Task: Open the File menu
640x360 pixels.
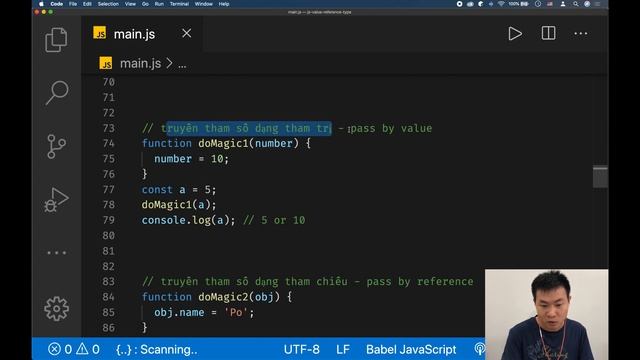Action: [x=73, y=4]
